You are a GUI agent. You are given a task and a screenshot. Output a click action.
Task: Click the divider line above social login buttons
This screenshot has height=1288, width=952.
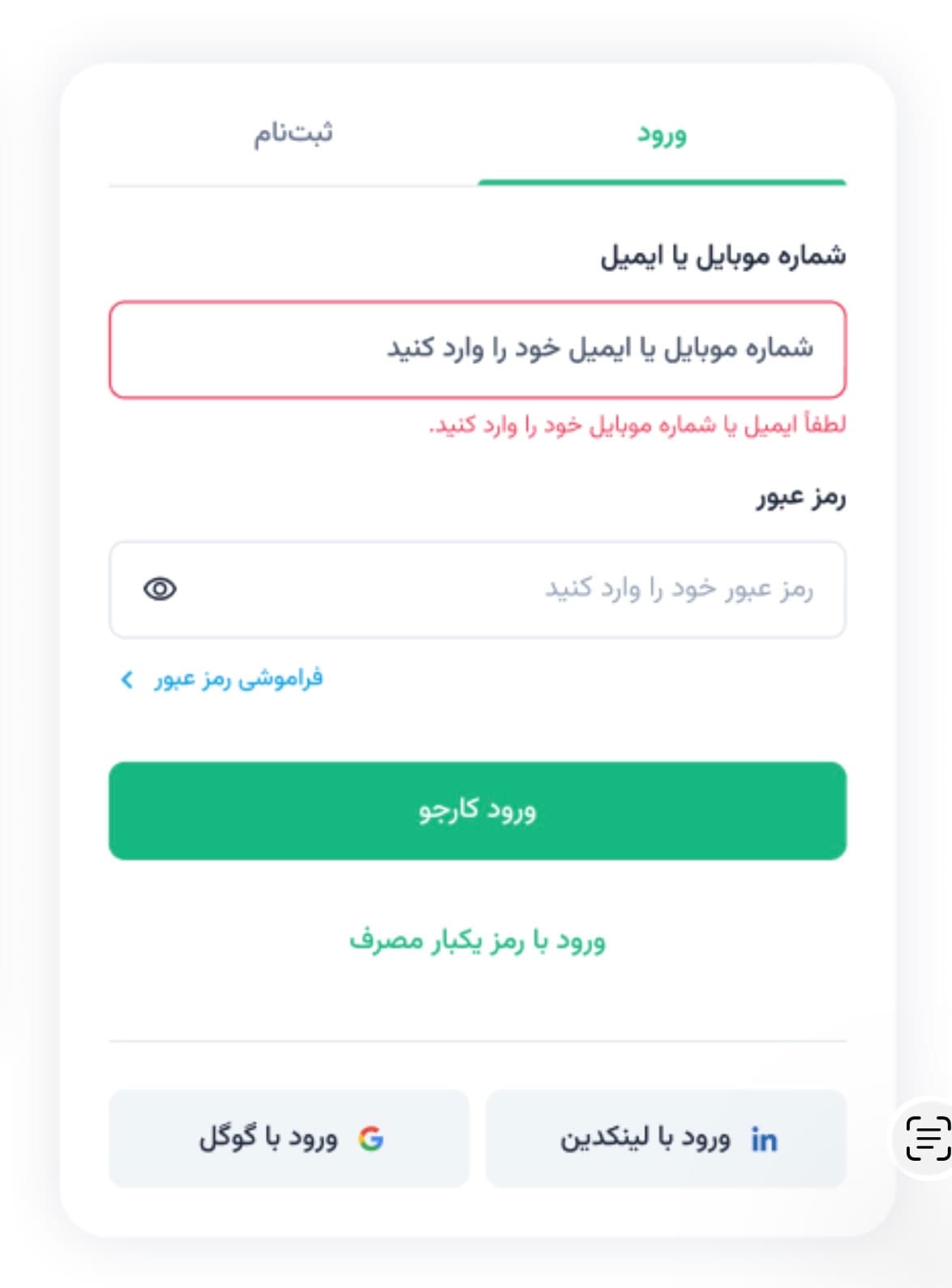pyautogui.click(x=477, y=1041)
